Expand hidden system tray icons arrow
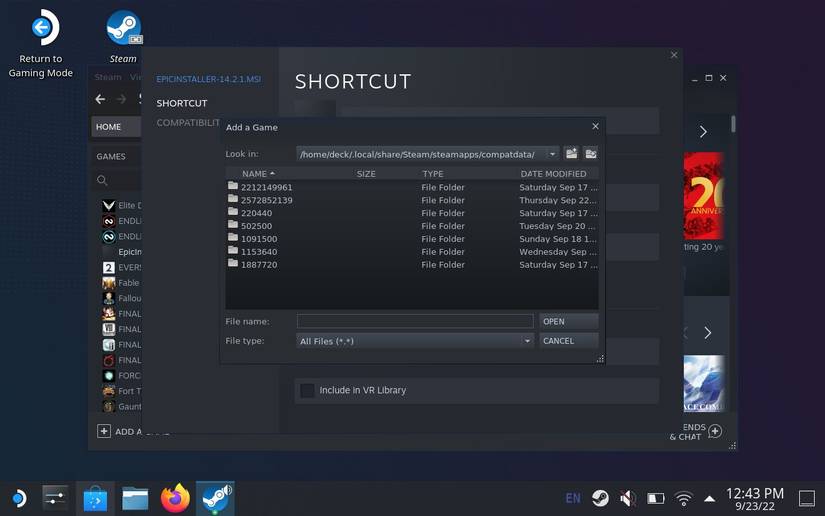The image size is (825, 516). pyautogui.click(x=710, y=499)
